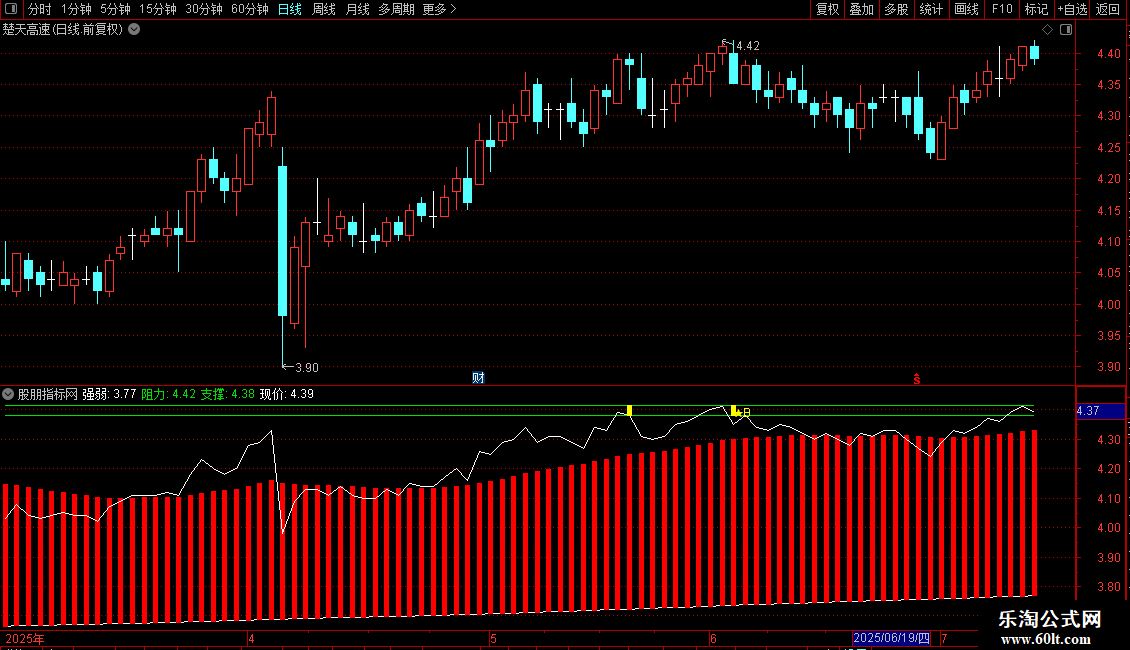Click the 4.00 label on main price axis
Image resolution: width=1130 pixels, height=650 pixels.
(x=1108, y=304)
